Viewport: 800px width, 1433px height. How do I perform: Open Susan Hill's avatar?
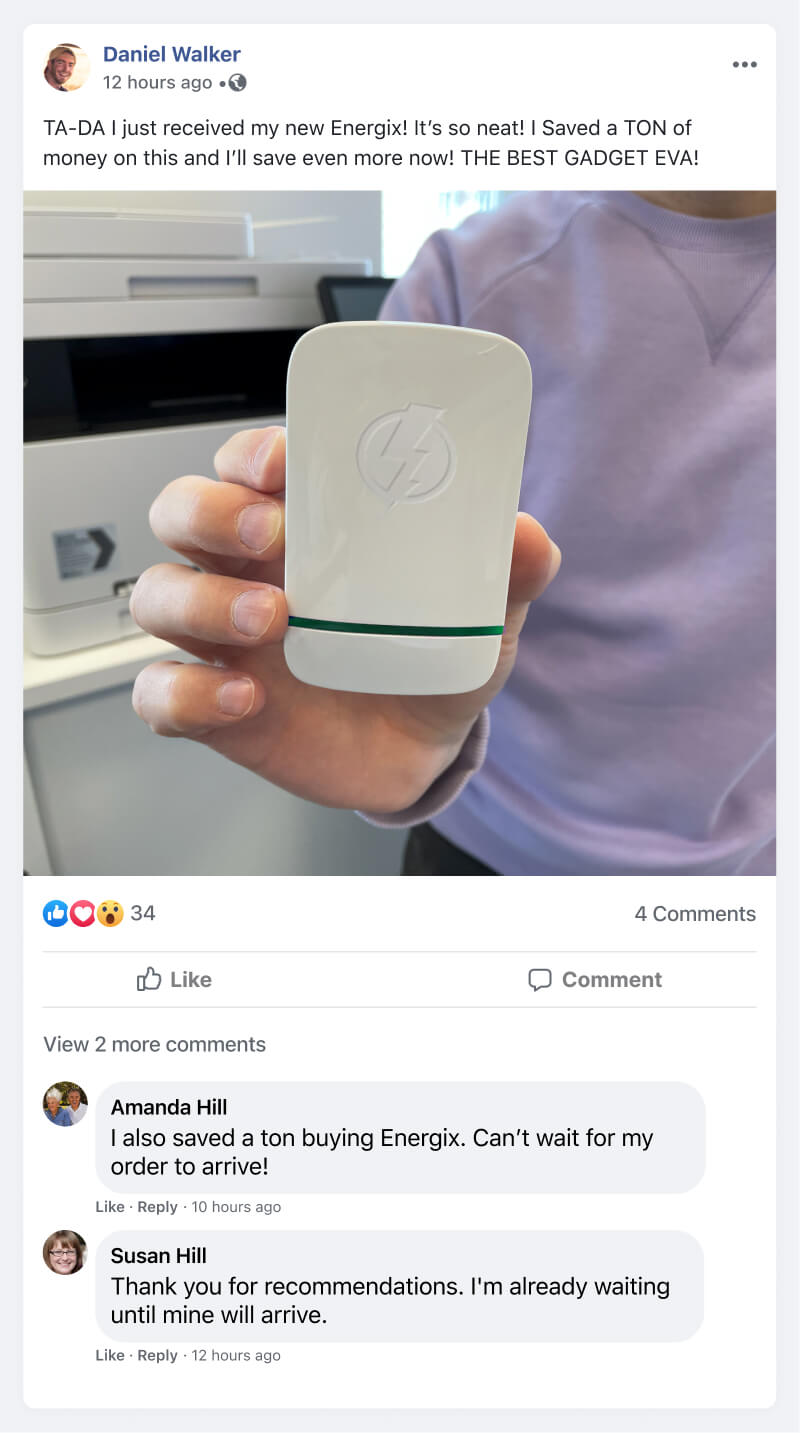click(x=65, y=1252)
